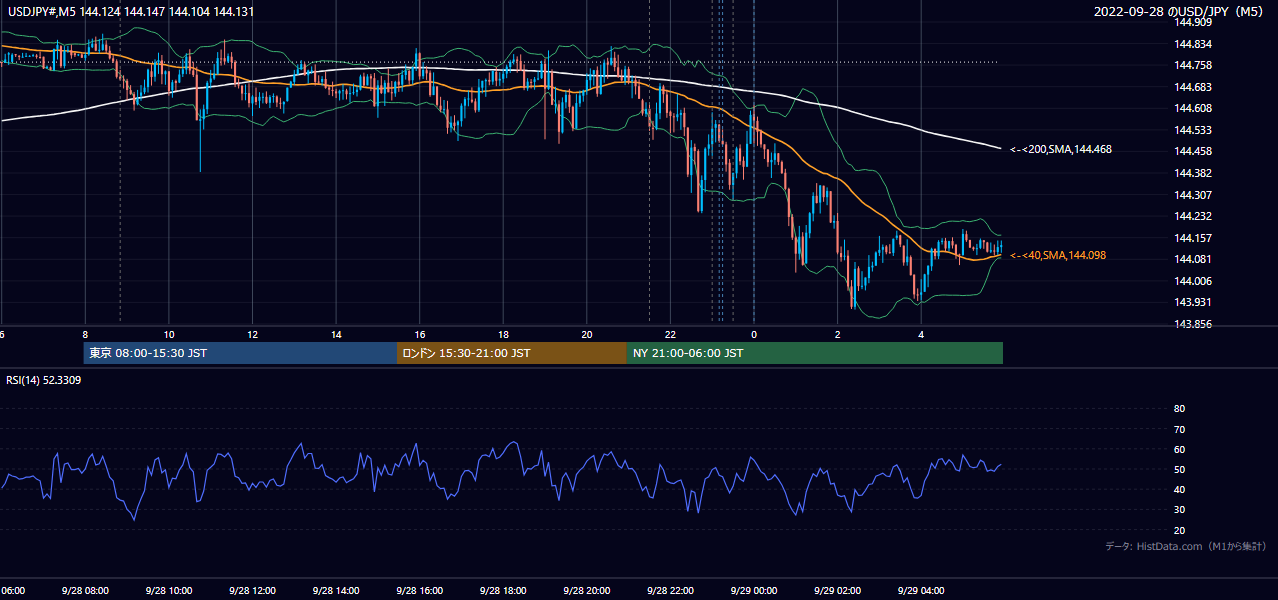Click bottom time label 9/28 18:00
Image resolution: width=1278 pixels, height=600 pixels.
pos(502,591)
